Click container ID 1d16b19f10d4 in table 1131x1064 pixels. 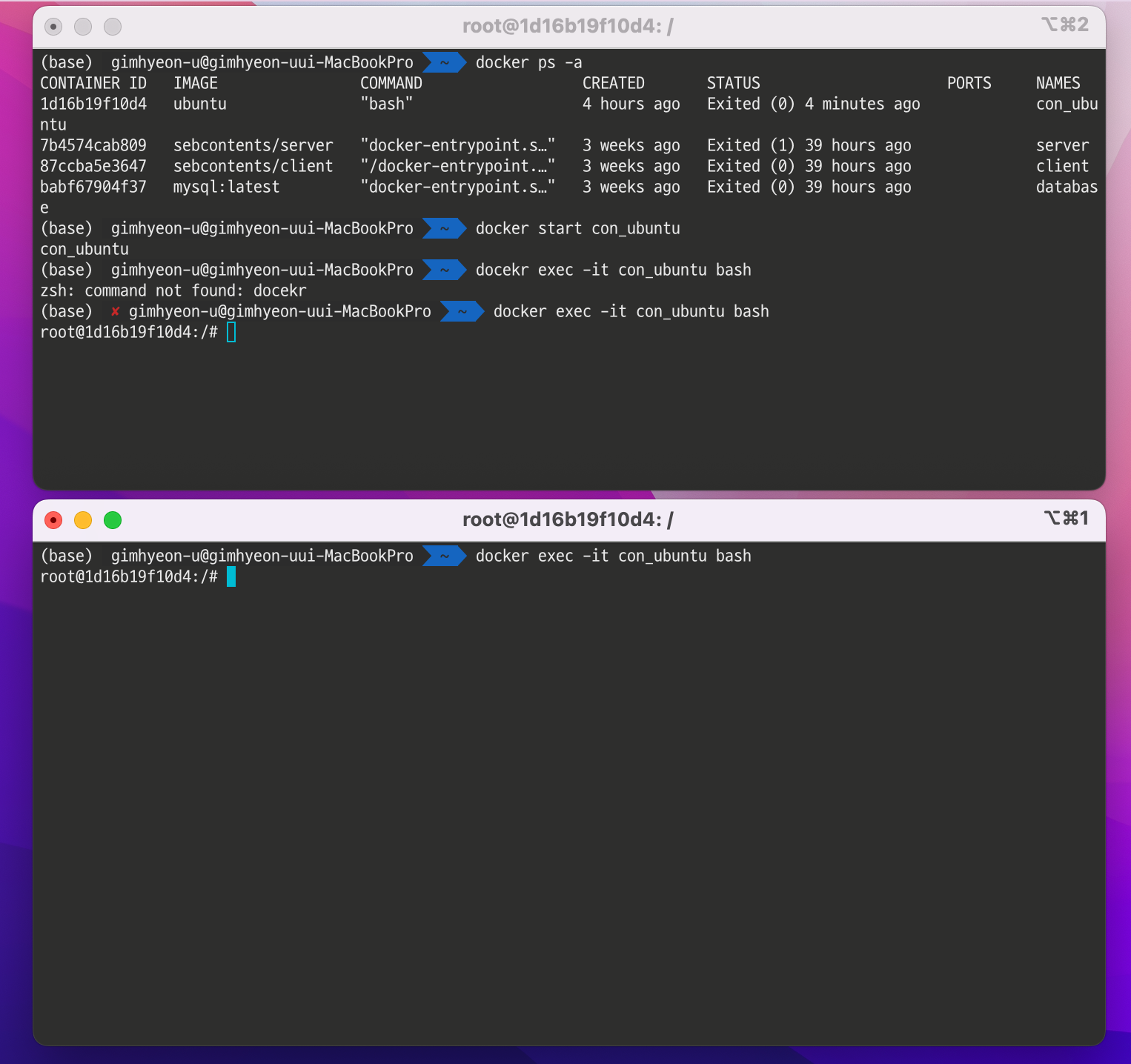[93, 104]
